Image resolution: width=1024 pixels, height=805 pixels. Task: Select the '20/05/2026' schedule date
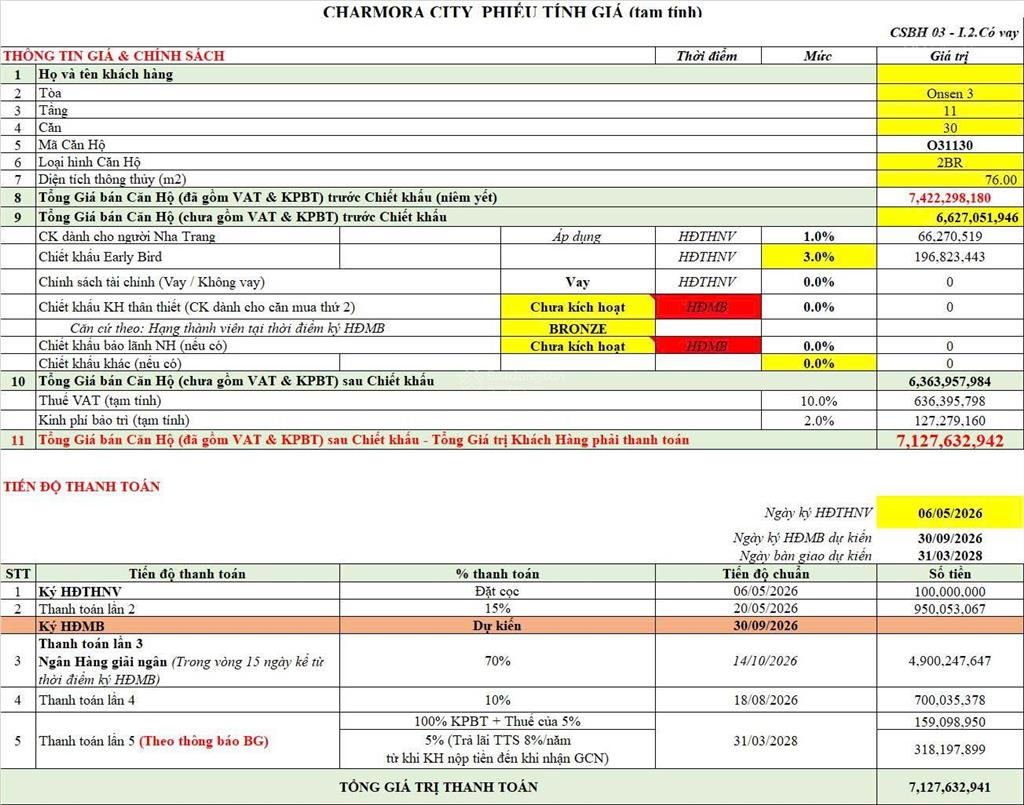tap(765, 608)
